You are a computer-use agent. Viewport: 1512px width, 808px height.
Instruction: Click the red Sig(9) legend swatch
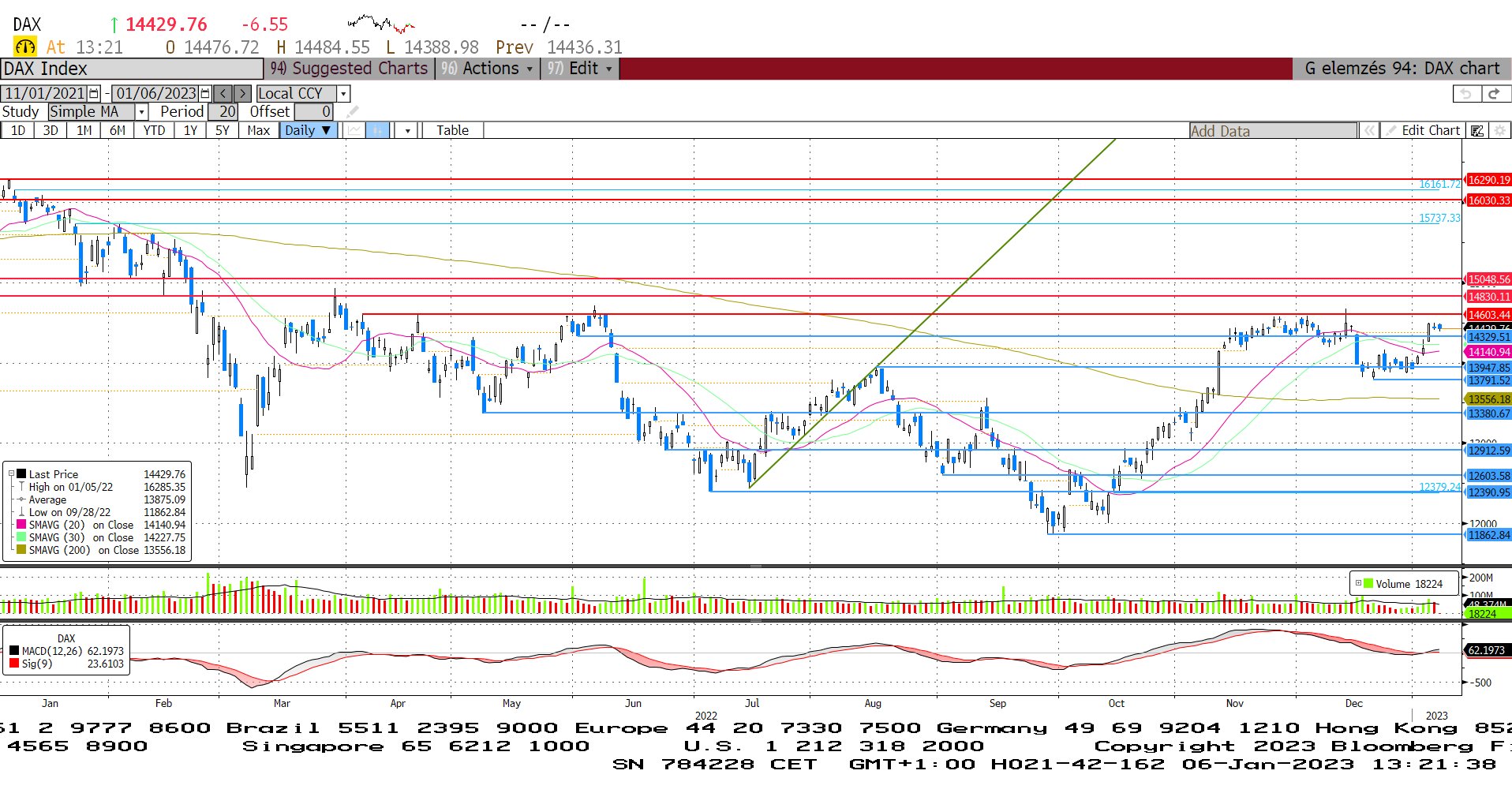tap(14, 664)
